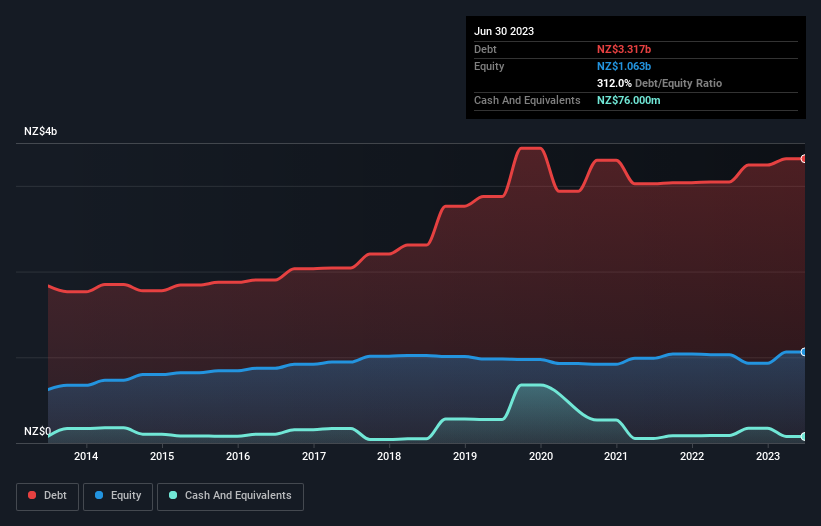The image size is (821, 526).
Task: Click the blue Equity endpoint marker
Action: [804, 352]
